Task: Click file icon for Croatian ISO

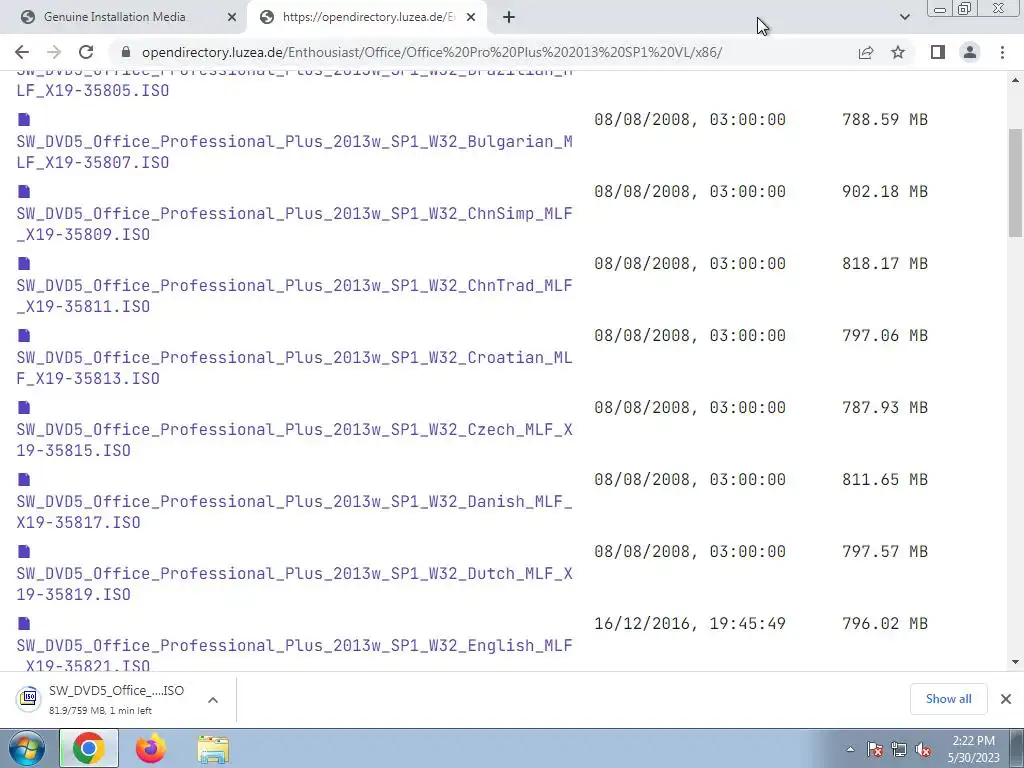Action: click(24, 335)
